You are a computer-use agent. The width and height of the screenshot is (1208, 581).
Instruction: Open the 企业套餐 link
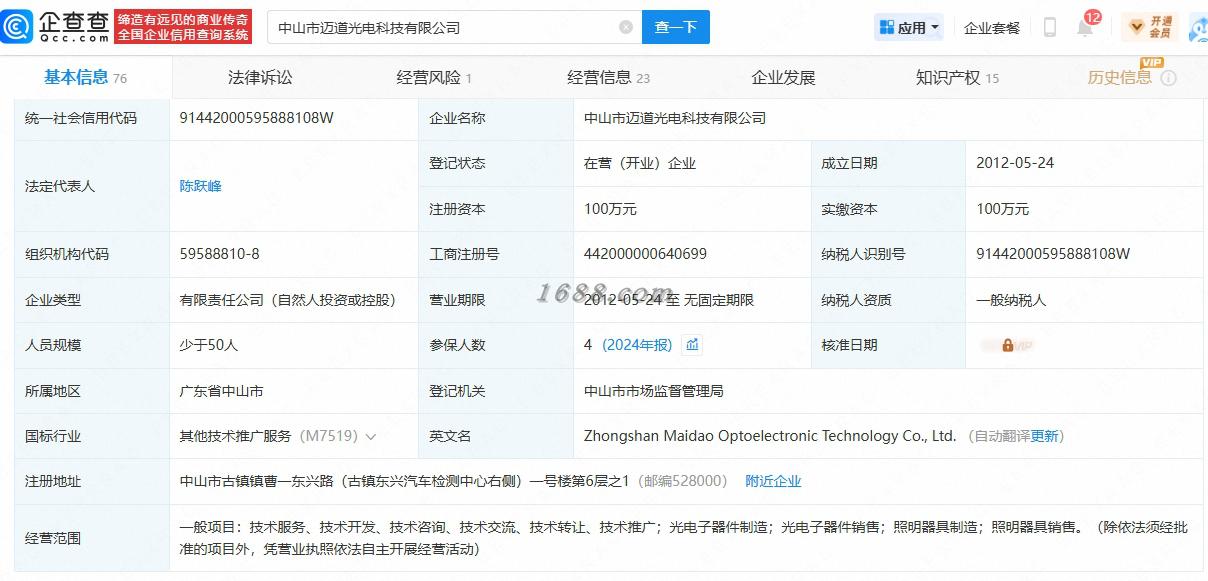point(992,28)
